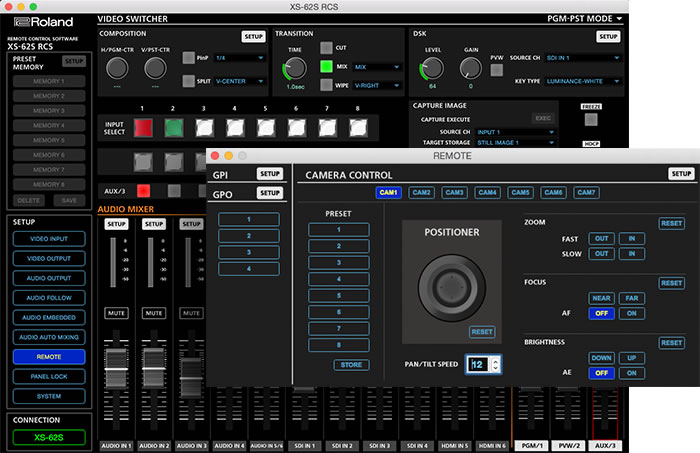The image size is (700, 453).
Task: Recall camera preset 4
Action: (x=339, y=279)
